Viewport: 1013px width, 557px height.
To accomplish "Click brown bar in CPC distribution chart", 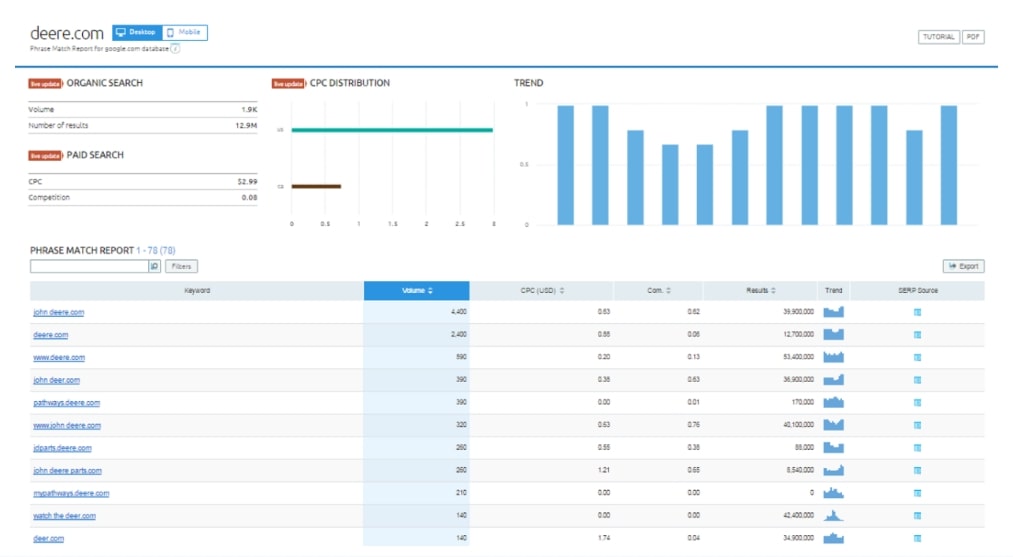I will pos(316,186).
